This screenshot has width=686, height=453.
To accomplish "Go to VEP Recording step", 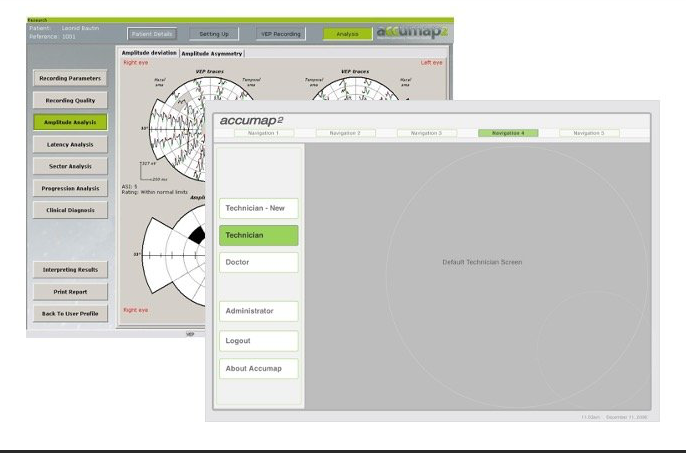I will coord(281,34).
